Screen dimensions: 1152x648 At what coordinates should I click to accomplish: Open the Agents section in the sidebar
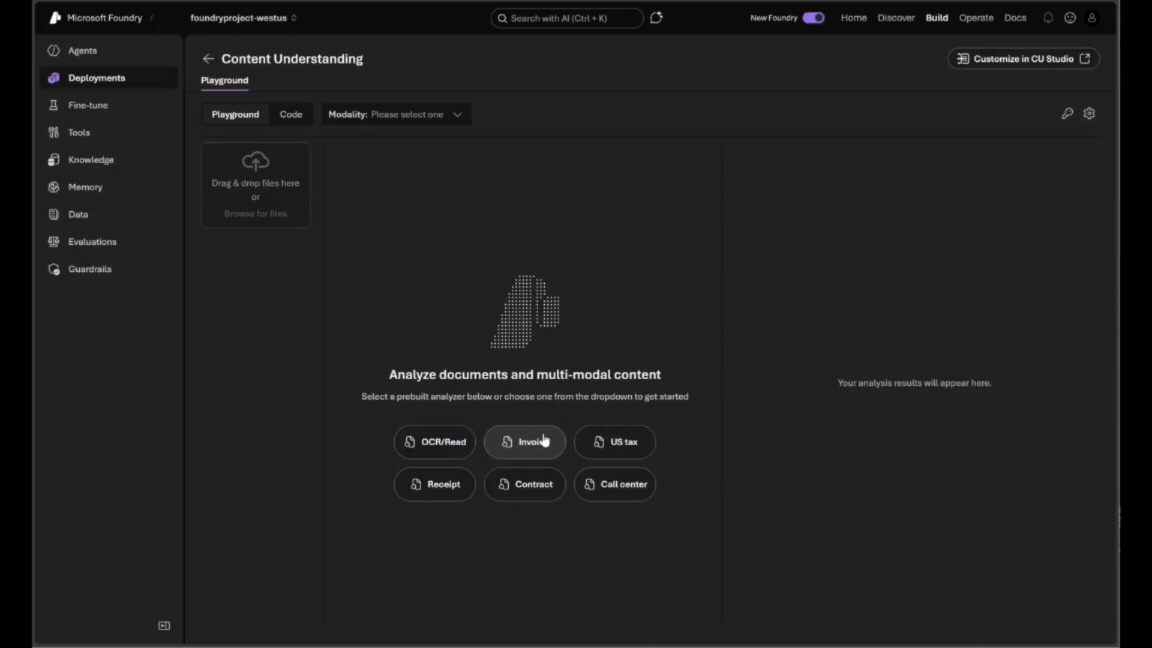[x=109, y=51]
